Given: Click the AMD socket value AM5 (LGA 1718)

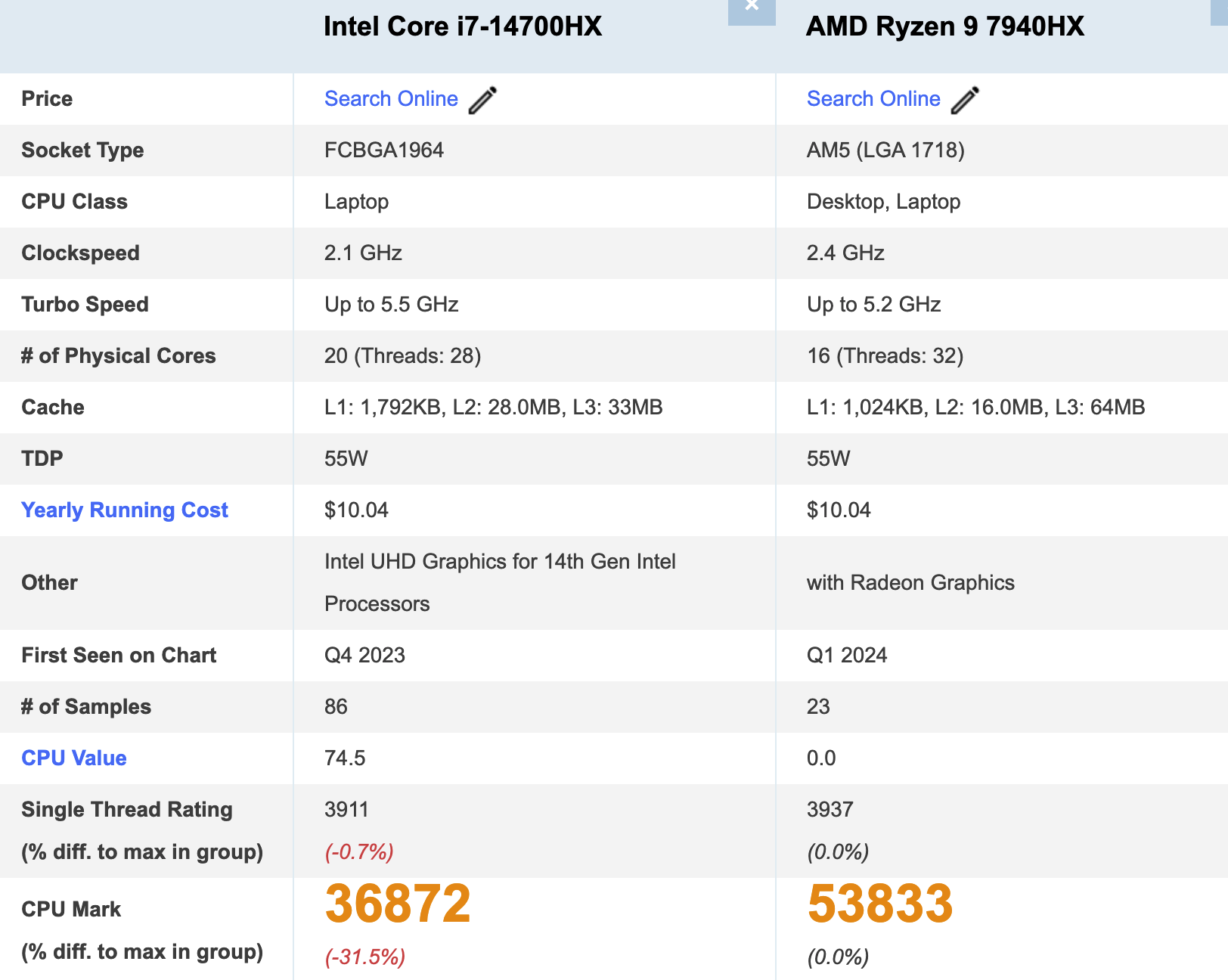Looking at the screenshot, I should [x=886, y=150].
